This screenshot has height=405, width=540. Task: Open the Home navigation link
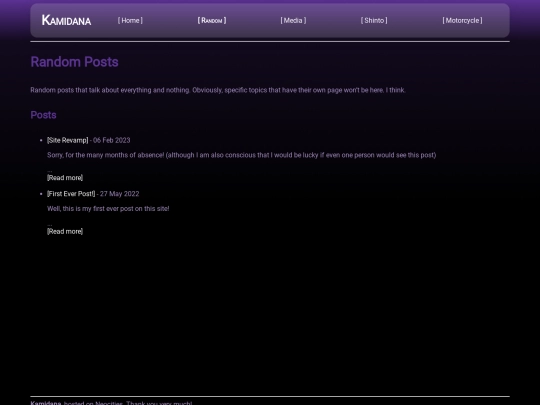130,20
